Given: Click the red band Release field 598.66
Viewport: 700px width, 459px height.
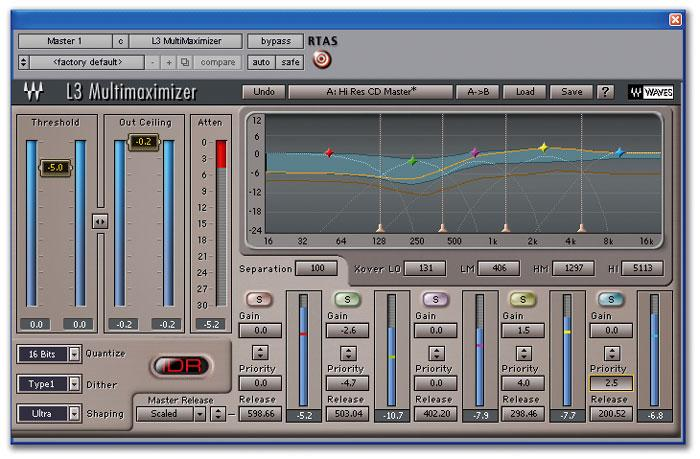Looking at the screenshot, I should coord(261,414).
